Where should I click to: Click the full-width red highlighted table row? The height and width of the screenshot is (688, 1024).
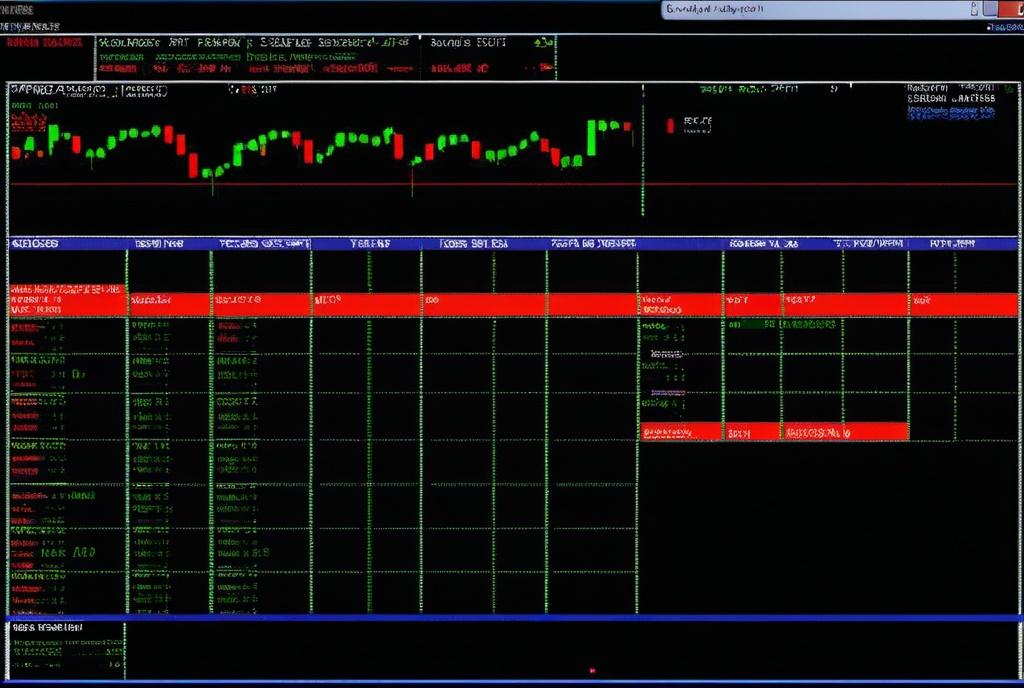513,304
